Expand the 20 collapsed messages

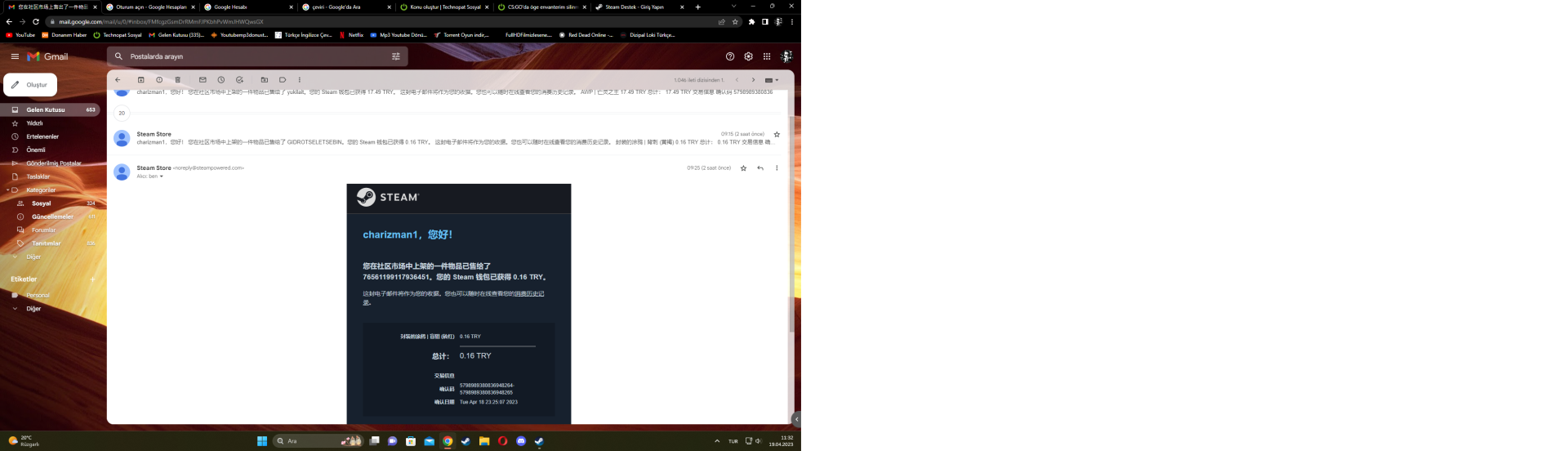(122, 113)
